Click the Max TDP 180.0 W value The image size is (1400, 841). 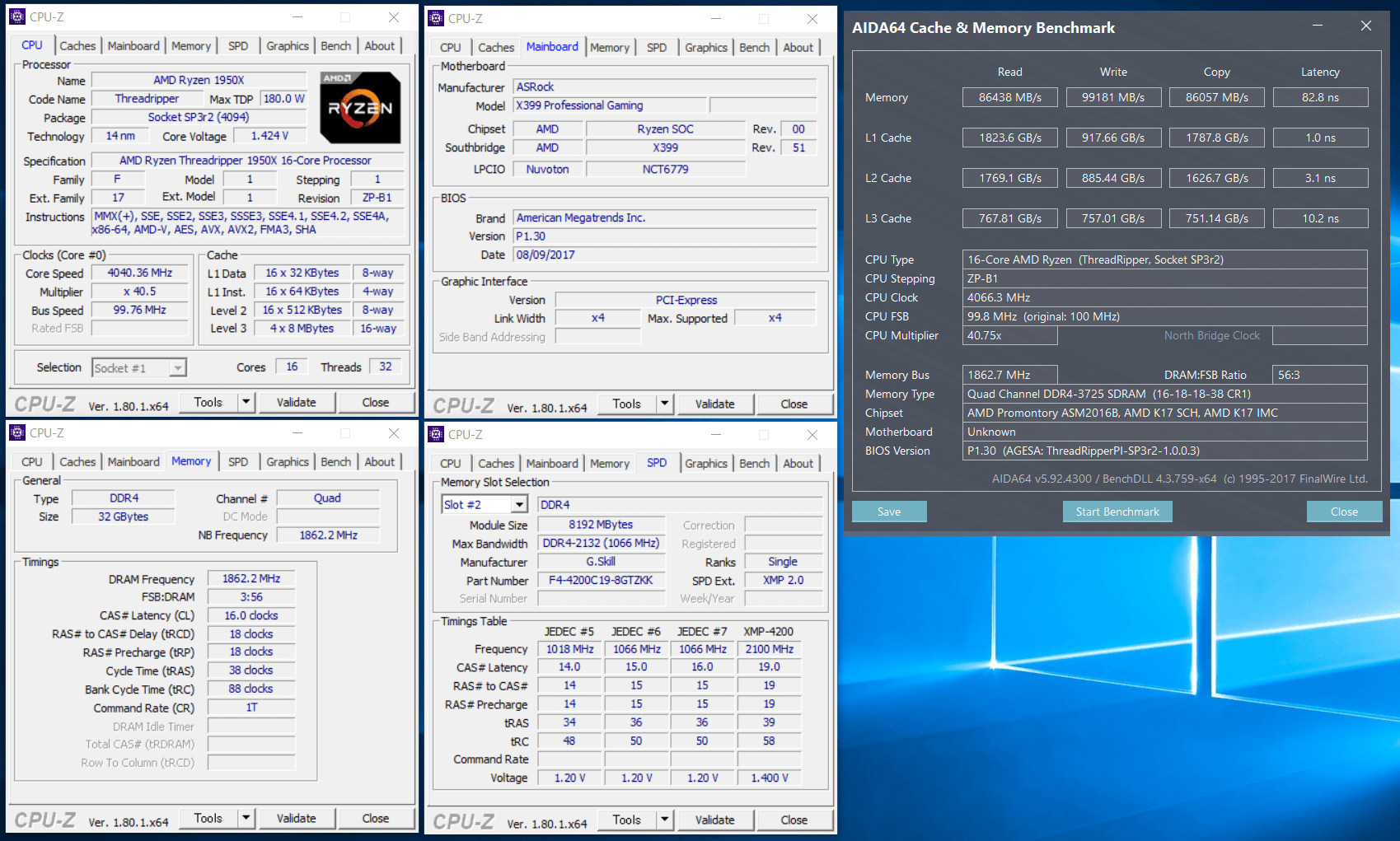click(283, 99)
